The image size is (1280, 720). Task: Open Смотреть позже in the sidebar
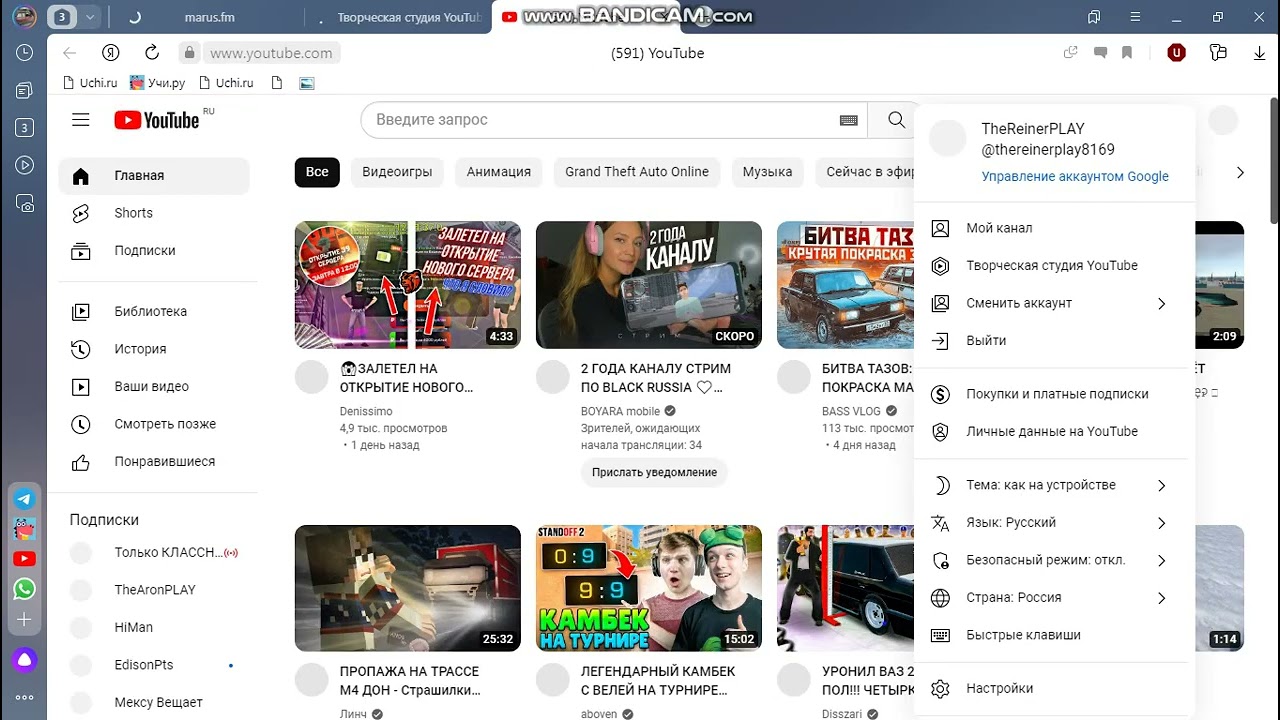pyautogui.click(x=154, y=424)
